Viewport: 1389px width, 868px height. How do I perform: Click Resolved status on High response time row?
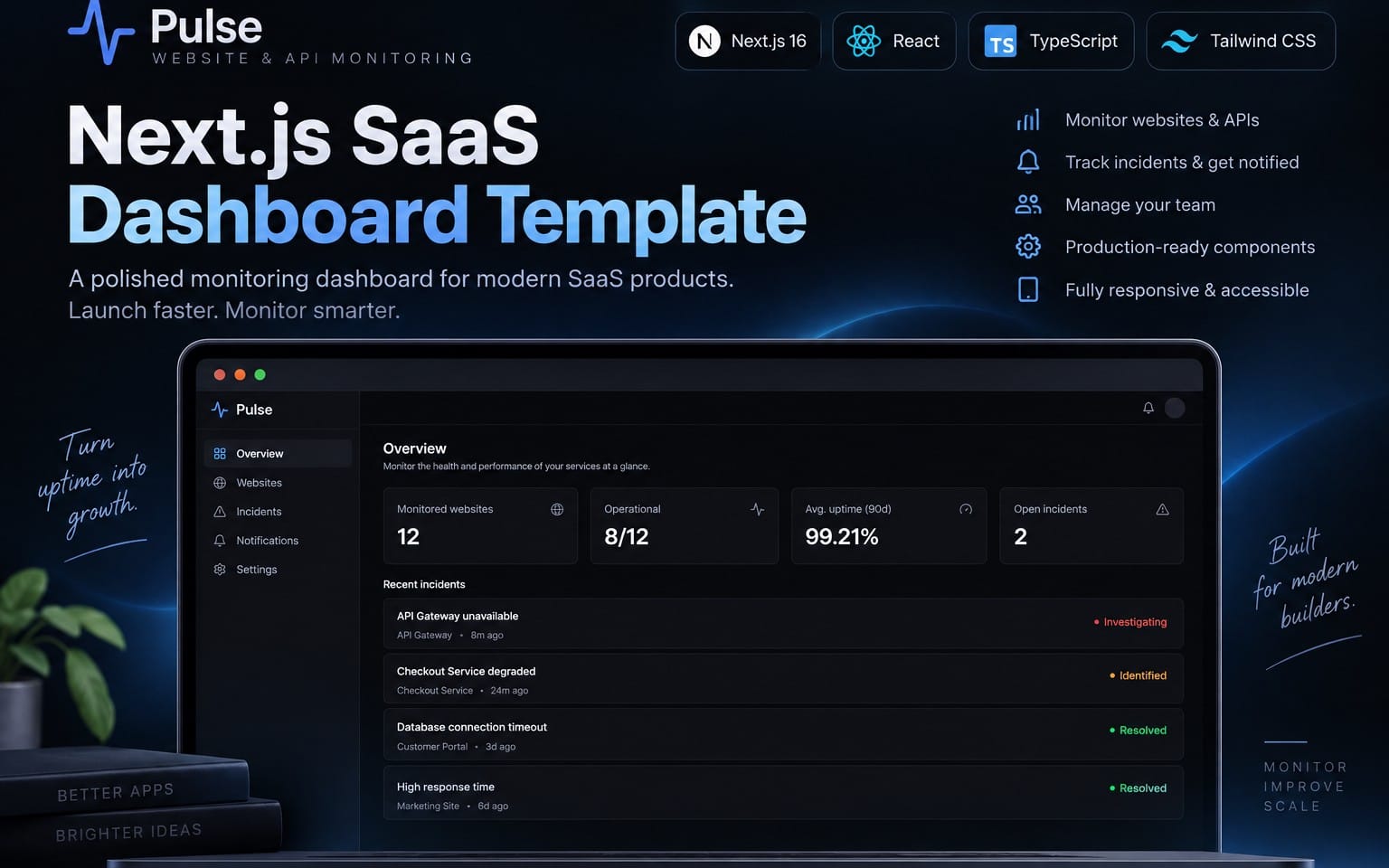(x=1138, y=788)
